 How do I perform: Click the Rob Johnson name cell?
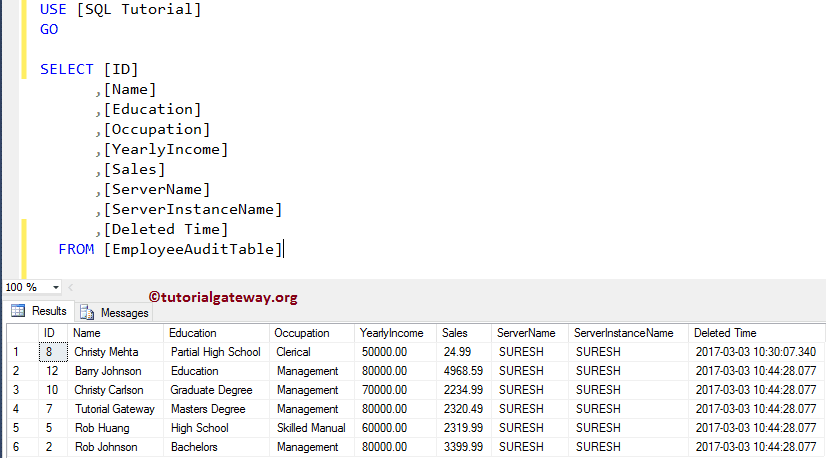tap(115, 447)
